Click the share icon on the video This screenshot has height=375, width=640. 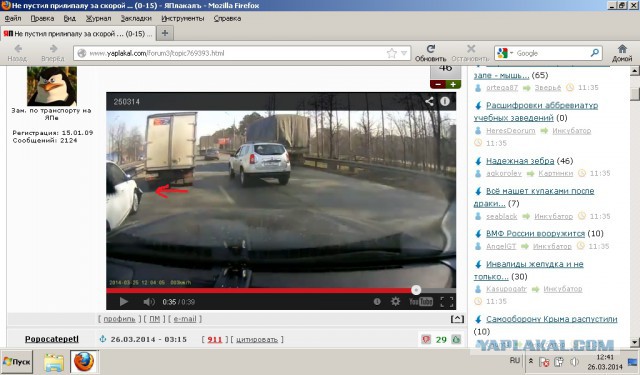tap(429, 101)
